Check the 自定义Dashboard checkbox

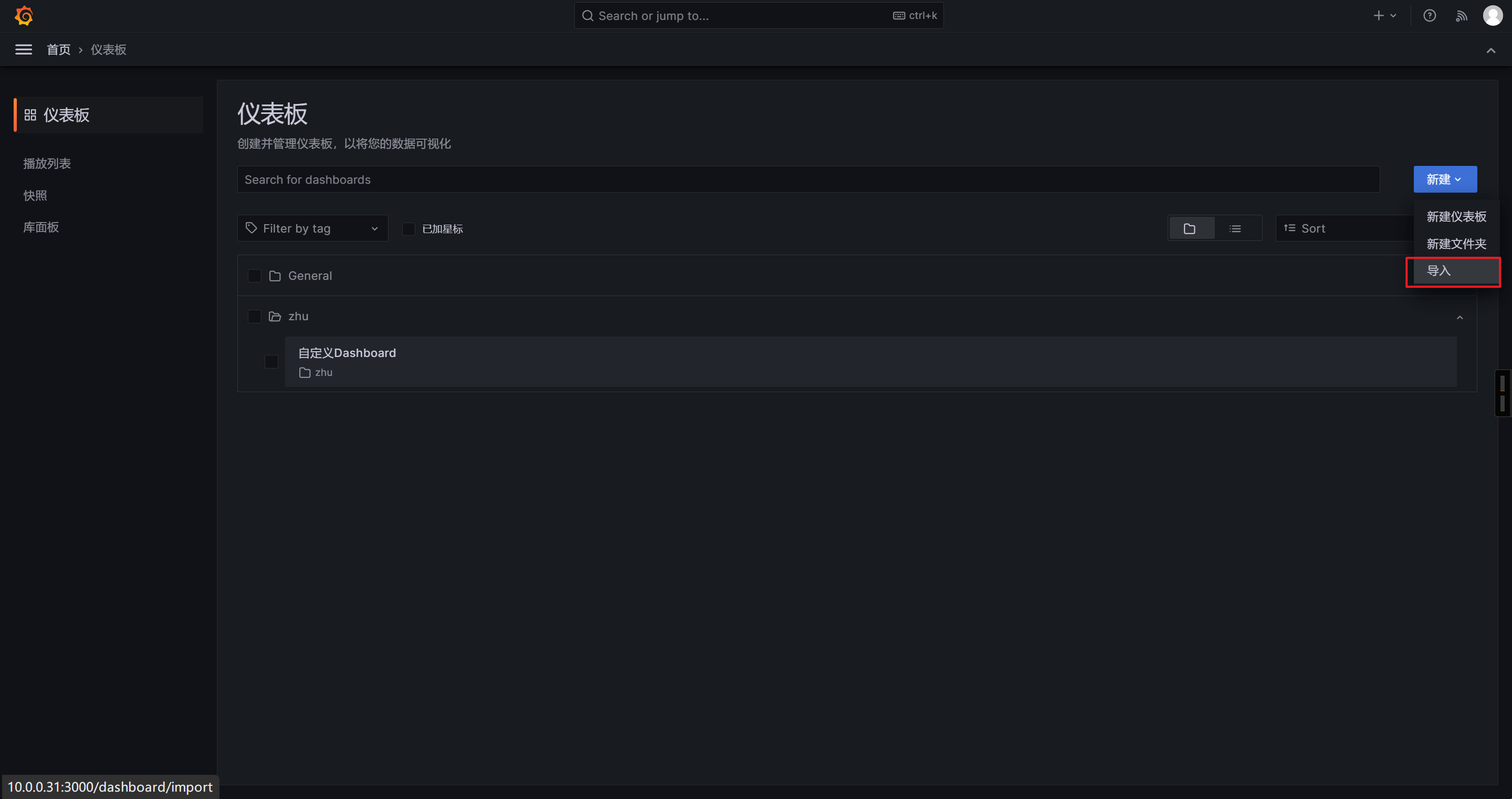click(271, 362)
